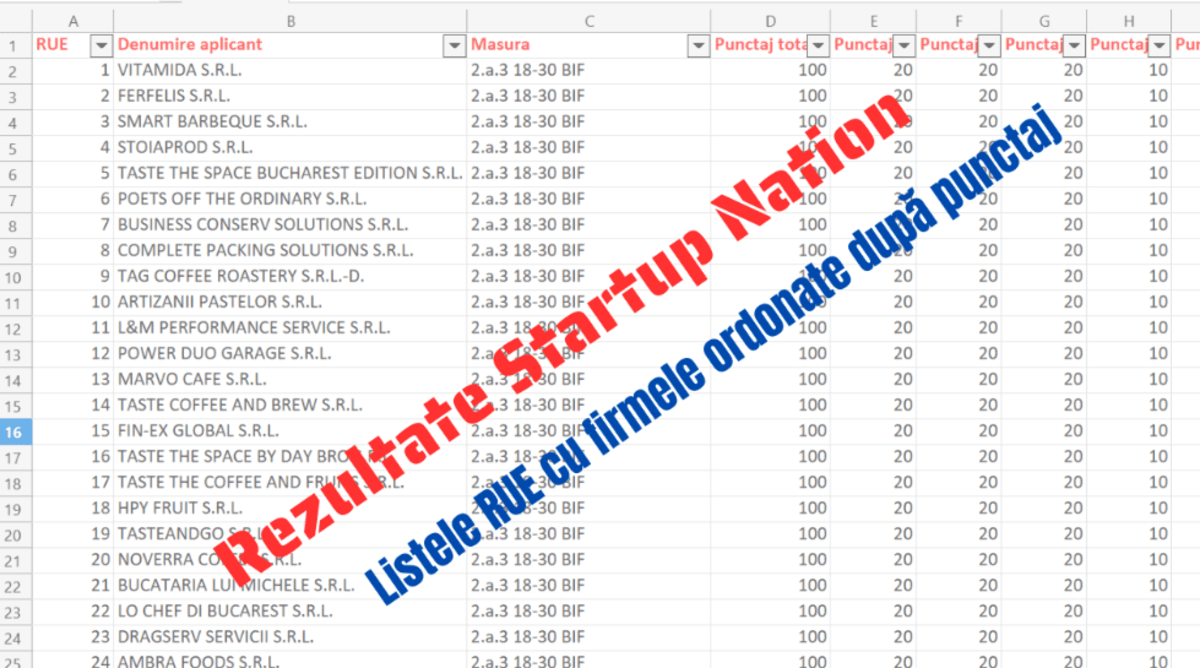Screen dimensions: 1200x668
Task: Open the Masura column filter dropdown
Action: click(x=698, y=45)
